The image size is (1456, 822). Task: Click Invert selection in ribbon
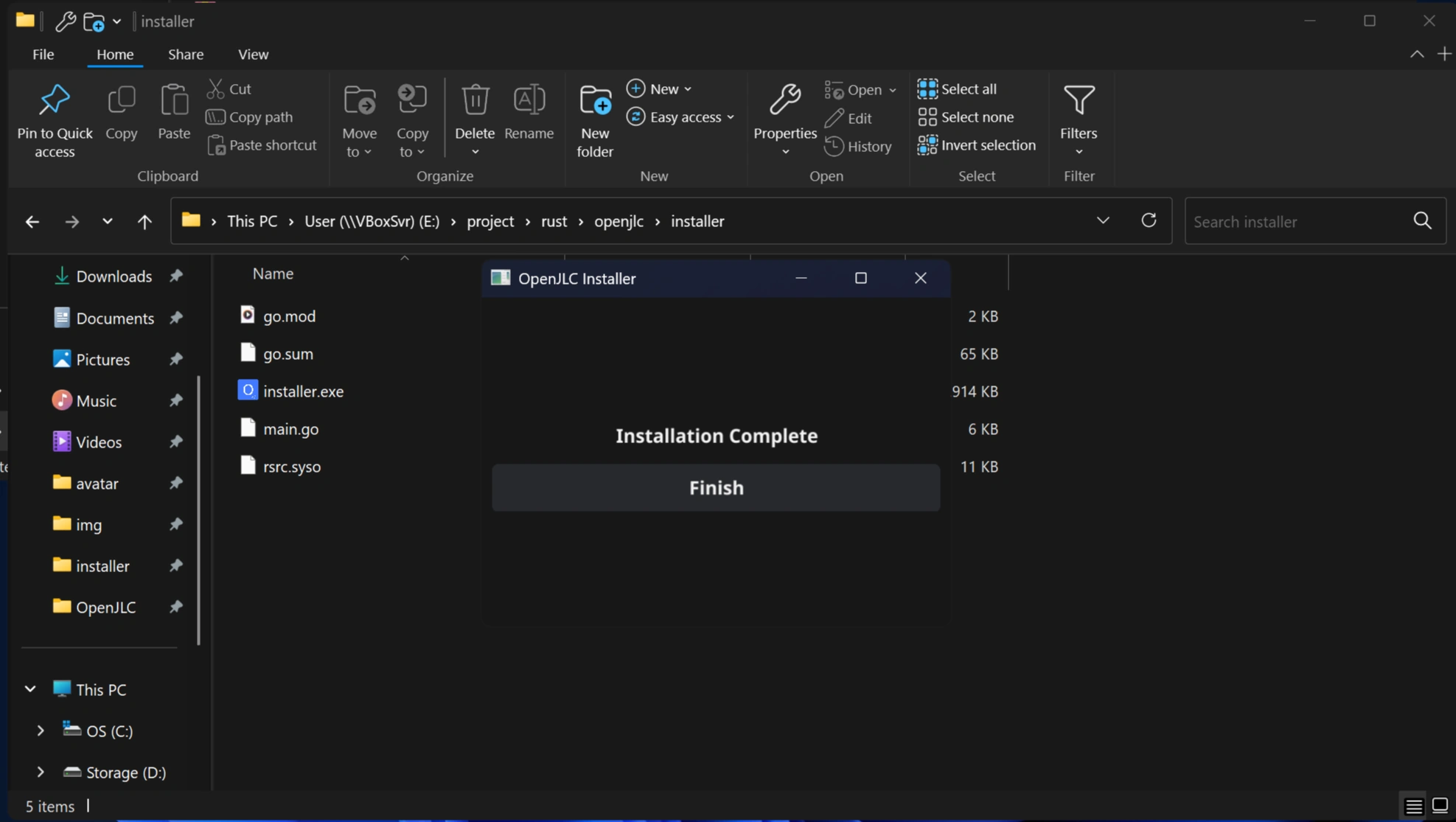click(977, 145)
